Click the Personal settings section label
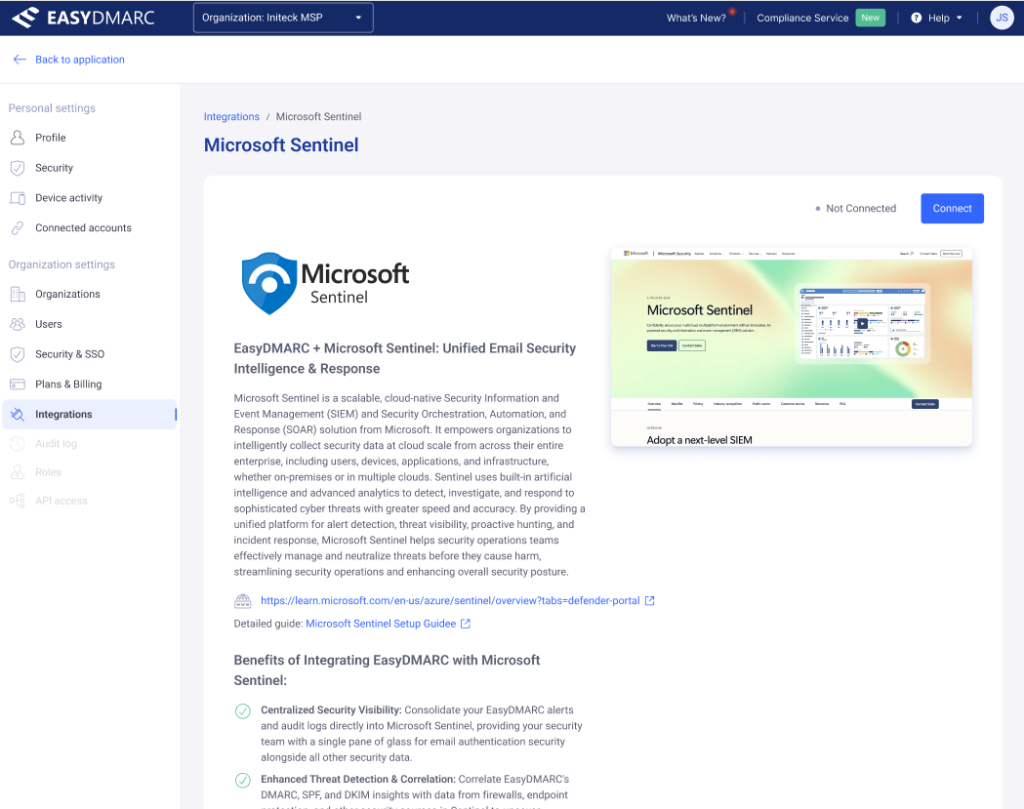Viewport: 1024px width, 809px height. [x=52, y=108]
